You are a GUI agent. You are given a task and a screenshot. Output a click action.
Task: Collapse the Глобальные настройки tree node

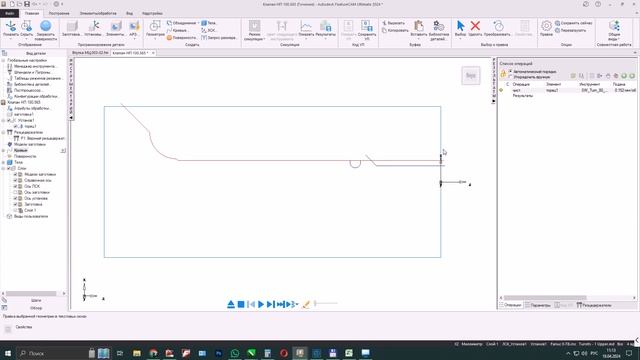[3, 60]
